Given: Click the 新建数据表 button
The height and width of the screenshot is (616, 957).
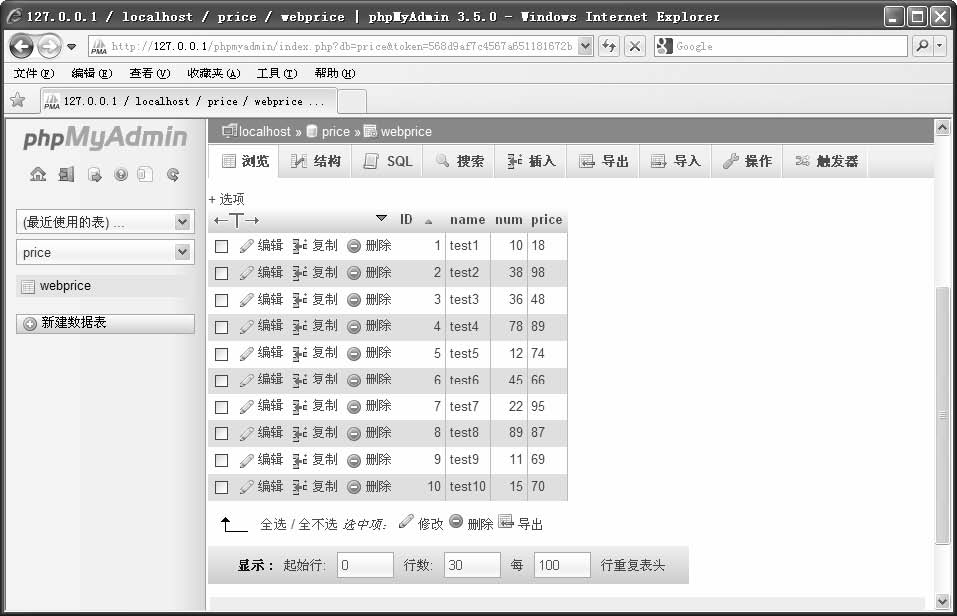Looking at the screenshot, I should [105, 324].
